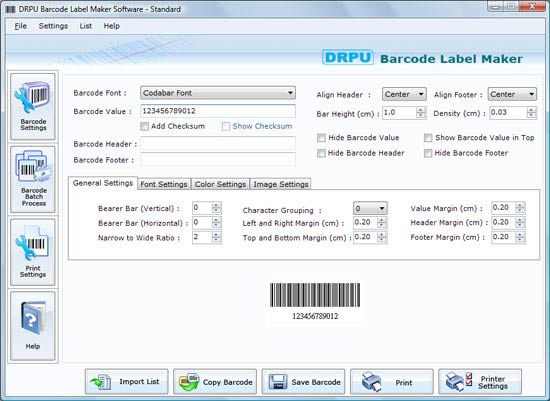Open the Align Footer dropdown
Image resolution: width=550 pixels, height=401 pixels.
click(x=512, y=94)
